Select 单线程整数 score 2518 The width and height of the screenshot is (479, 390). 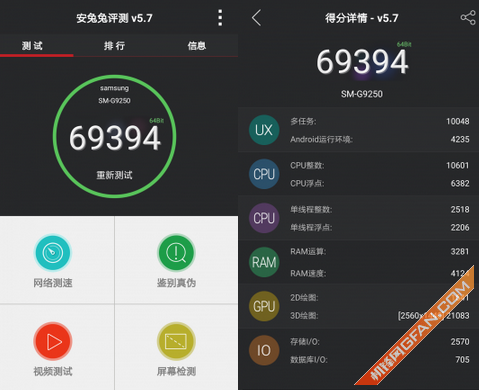(460, 209)
